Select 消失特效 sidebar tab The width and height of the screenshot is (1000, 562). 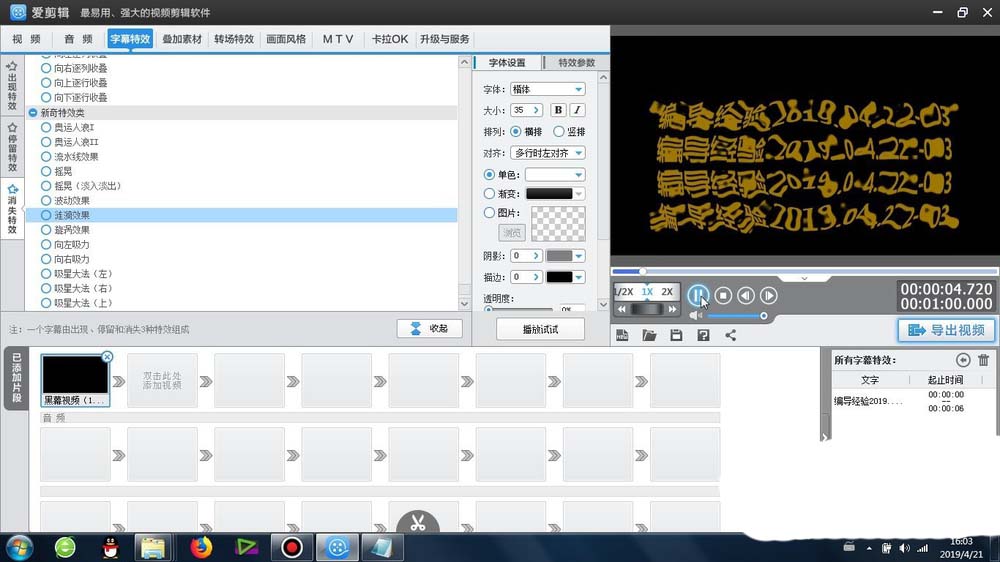pyautogui.click(x=12, y=209)
